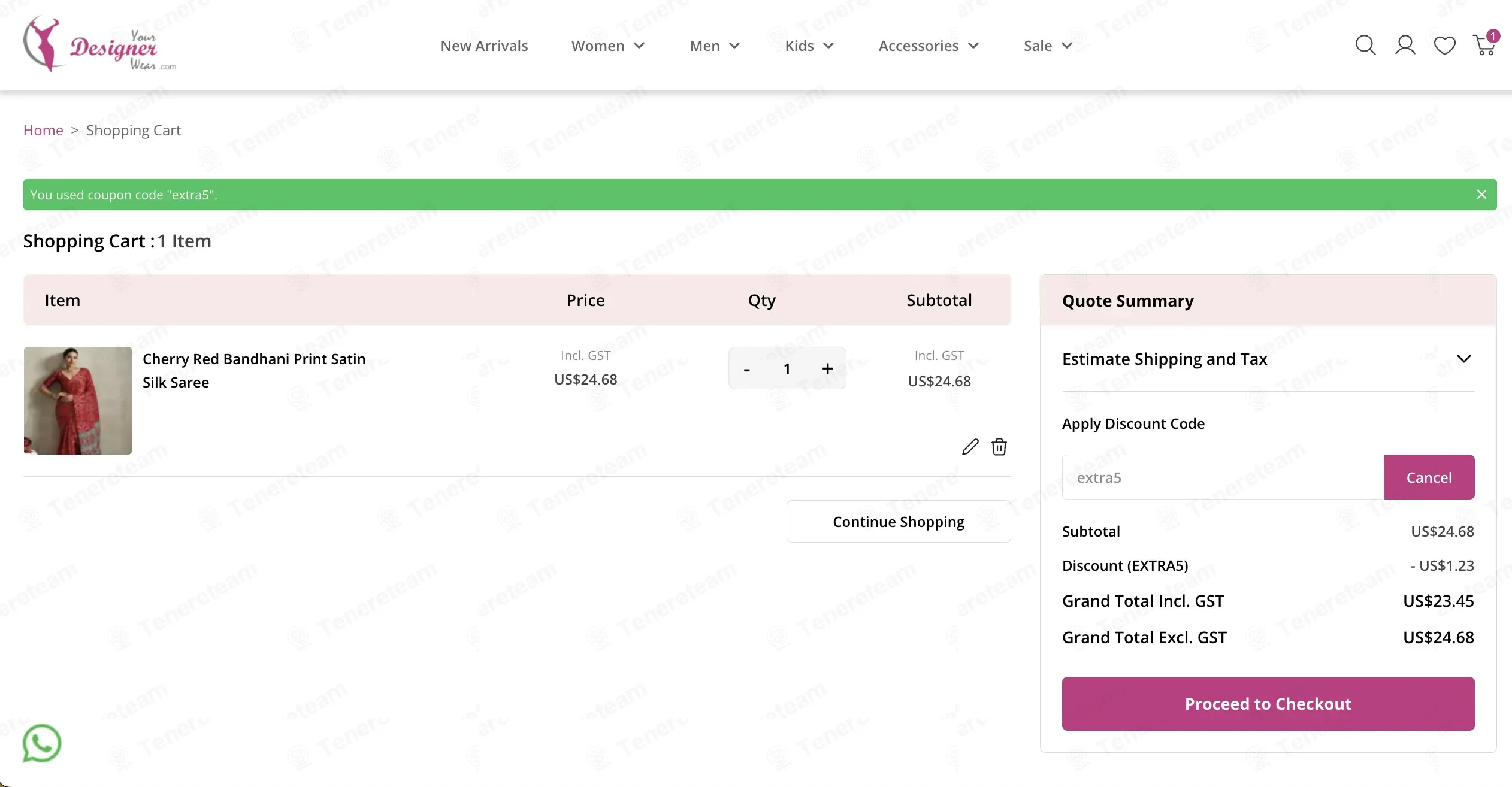The image size is (1512, 787).
Task: Delete the saree item with trash icon
Action: 999,447
